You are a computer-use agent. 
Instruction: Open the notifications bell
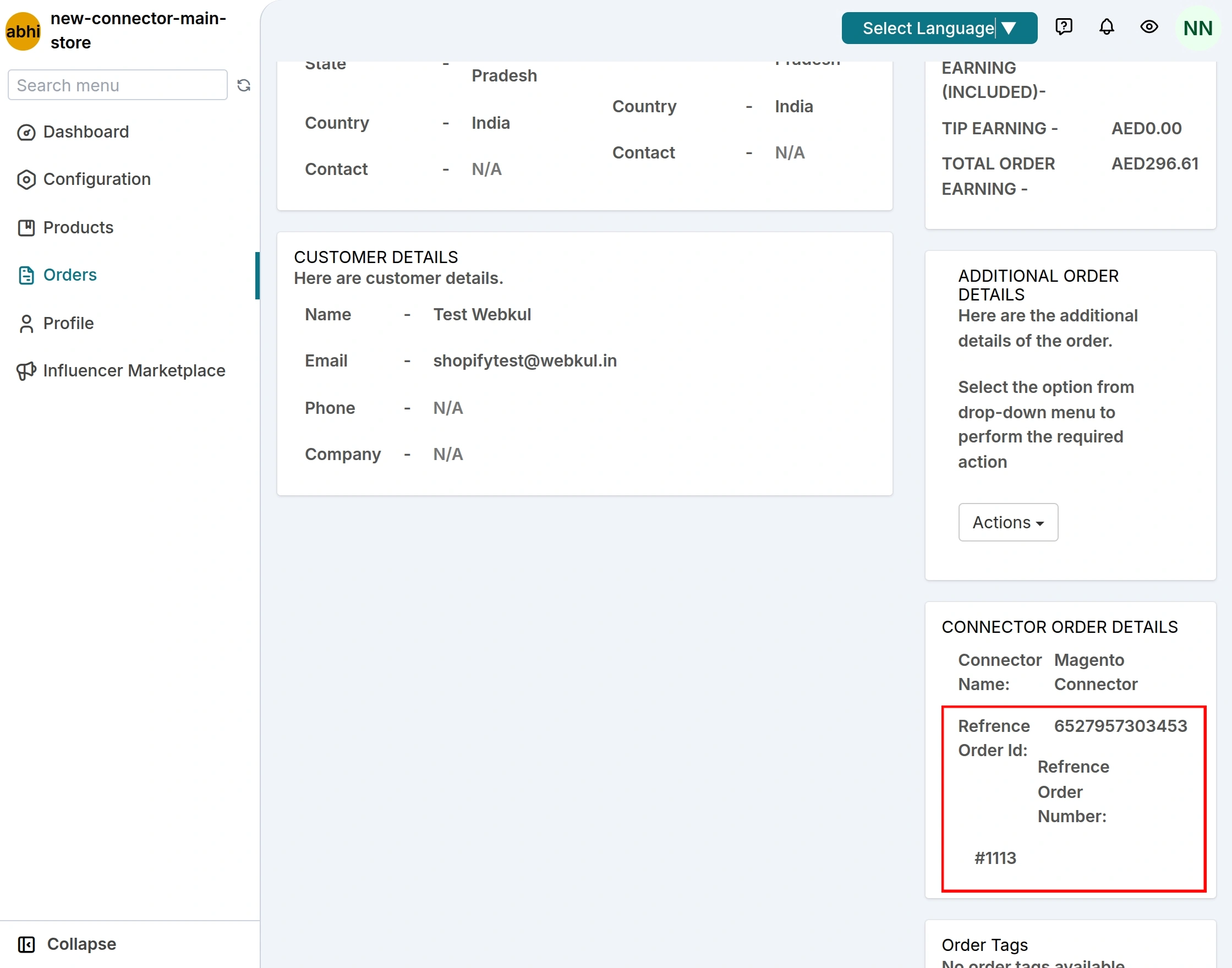coord(1106,26)
